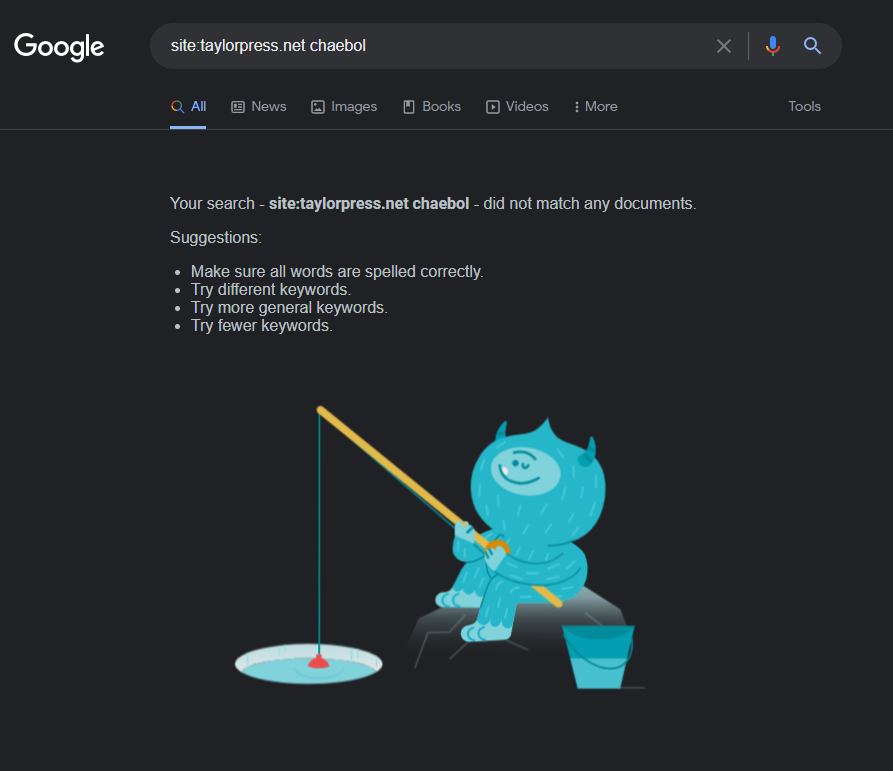Click the Books tab book icon
Viewport: 893px width, 771px height.
pyautogui.click(x=409, y=107)
